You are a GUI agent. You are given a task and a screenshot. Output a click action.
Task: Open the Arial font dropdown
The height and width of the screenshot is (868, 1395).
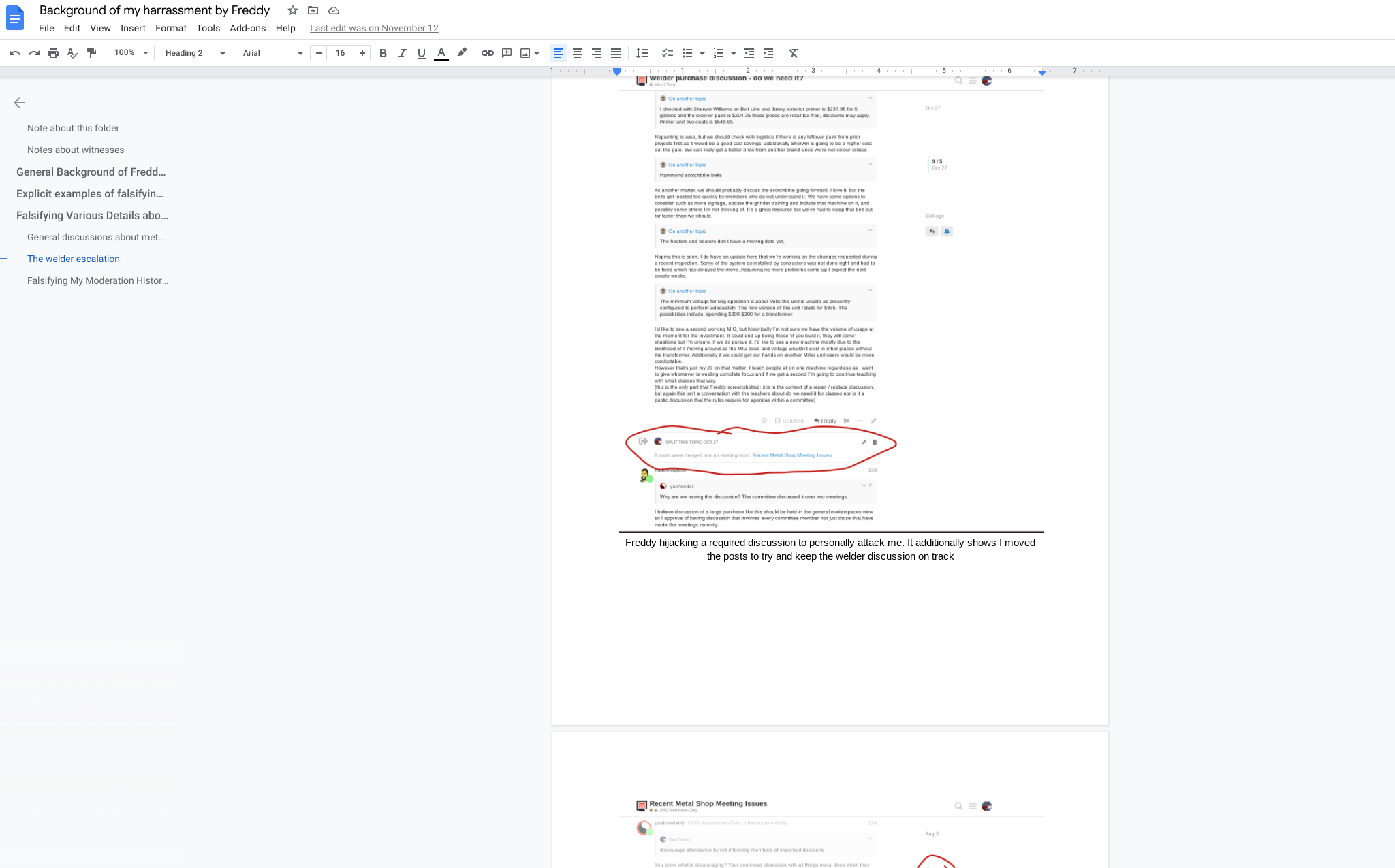272,53
